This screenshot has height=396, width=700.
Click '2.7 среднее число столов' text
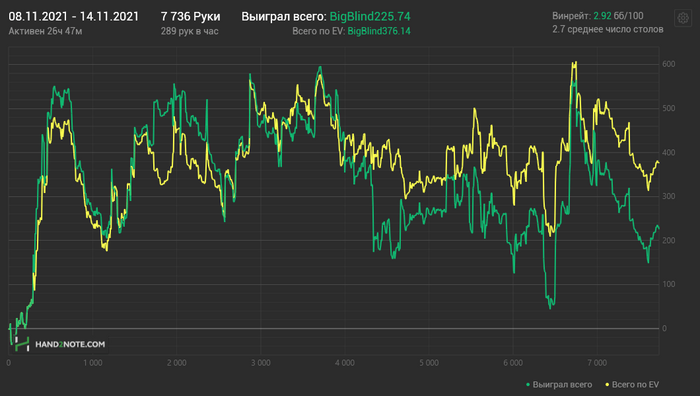608,29
